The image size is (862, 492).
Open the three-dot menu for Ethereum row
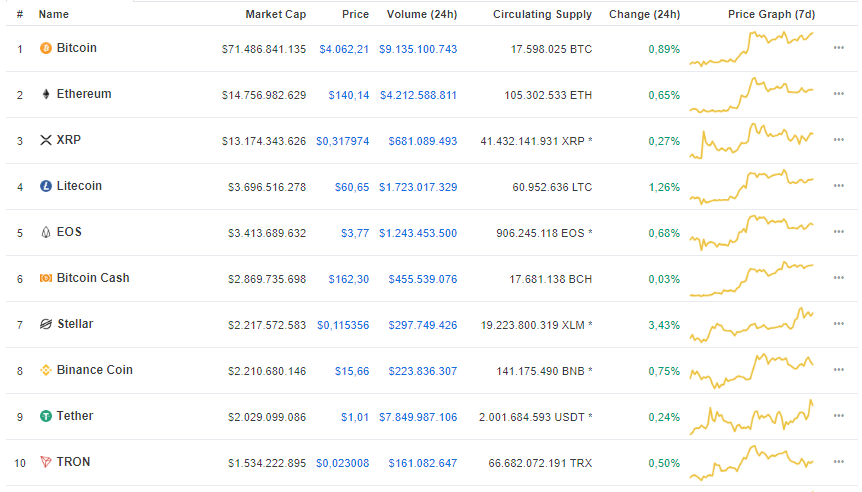pyautogui.click(x=838, y=94)
